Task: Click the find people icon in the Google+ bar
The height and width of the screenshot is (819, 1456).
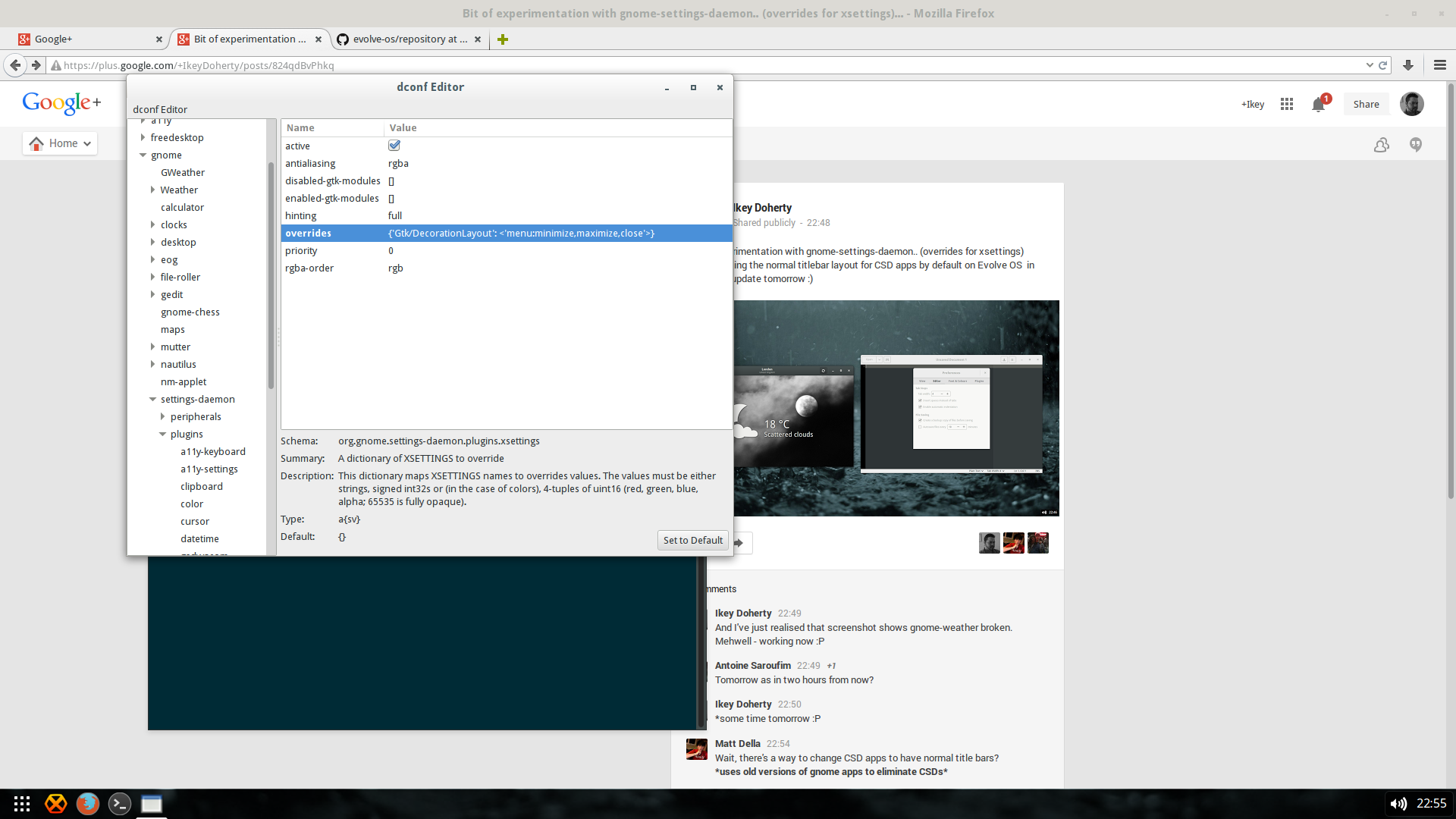Action: click(1382, 144)
